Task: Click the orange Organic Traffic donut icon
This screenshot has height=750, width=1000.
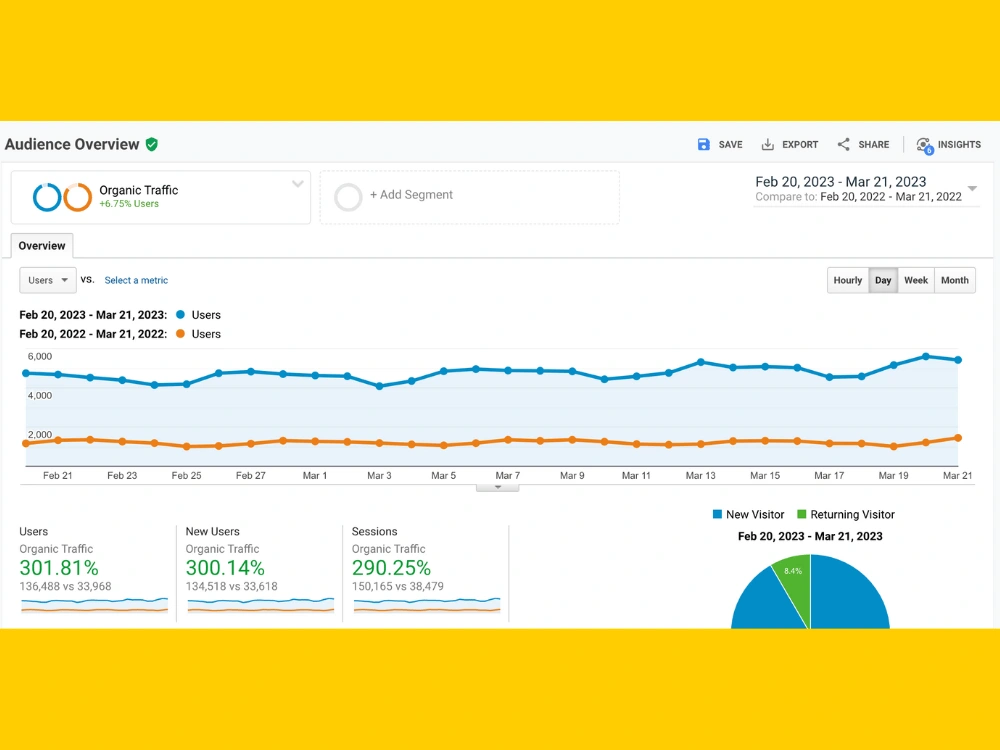Action: coord(77,197)
